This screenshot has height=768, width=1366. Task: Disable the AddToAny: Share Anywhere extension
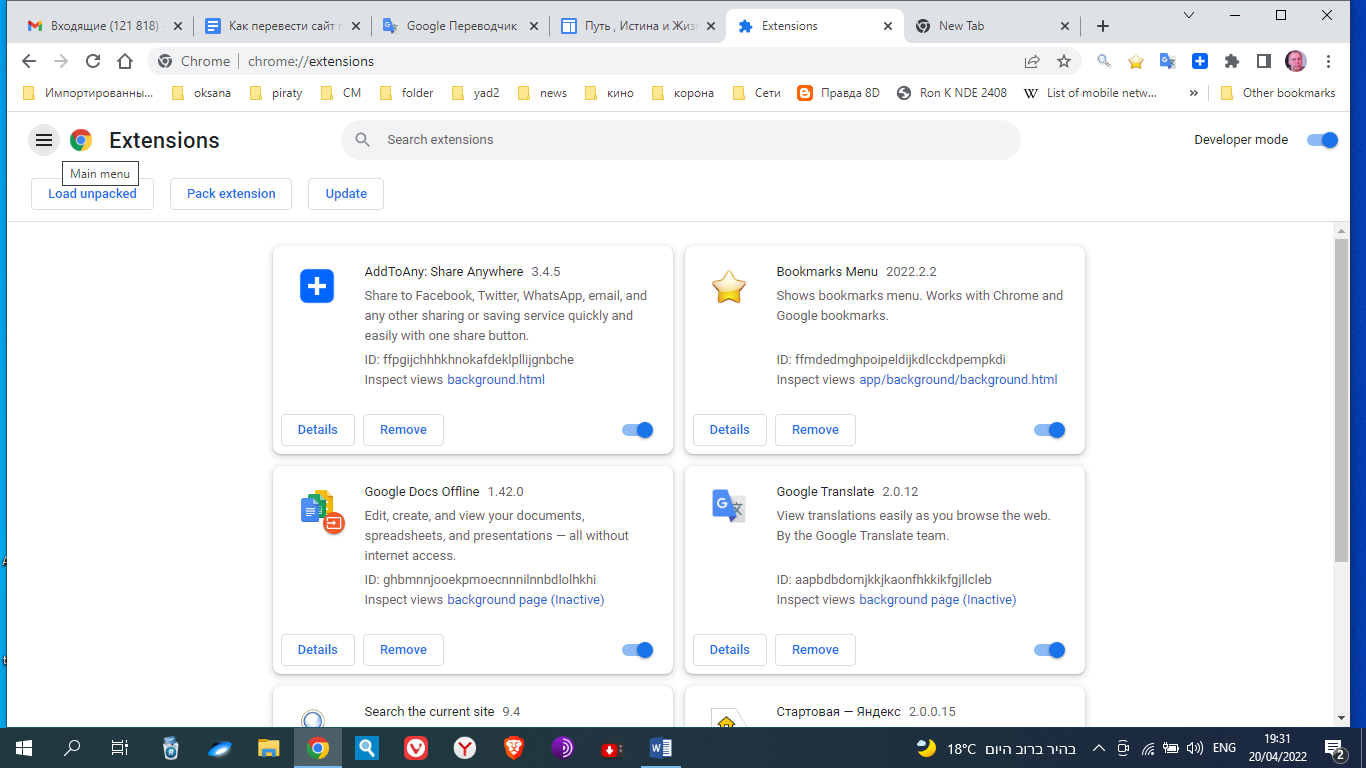tap(638, 430)
